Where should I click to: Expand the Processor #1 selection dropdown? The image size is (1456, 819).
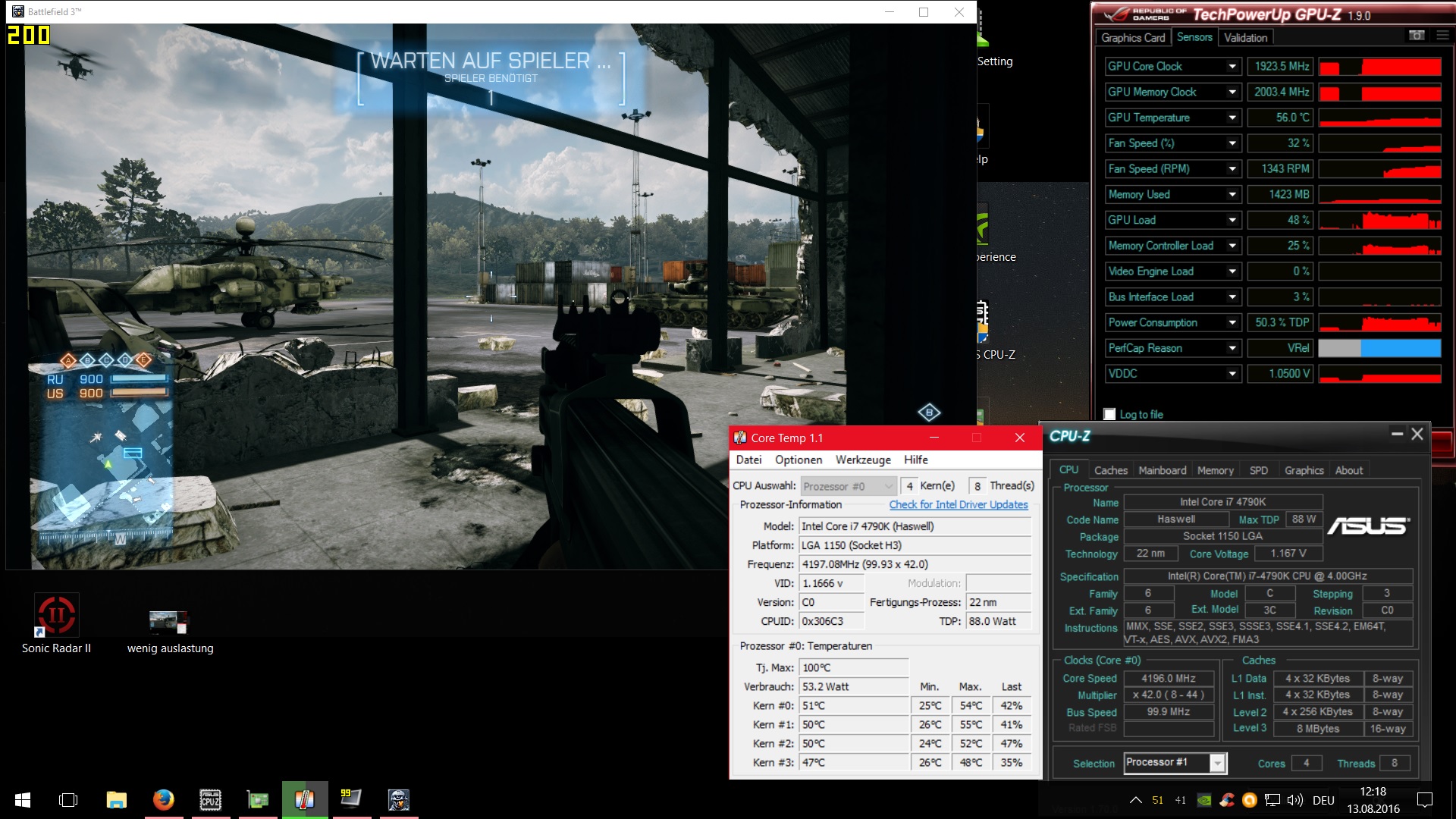tap(1217, 763)
